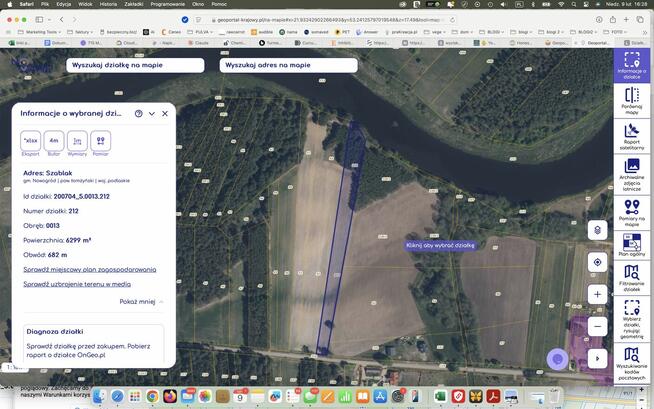Click the help question mark icon

coord(138,114)
